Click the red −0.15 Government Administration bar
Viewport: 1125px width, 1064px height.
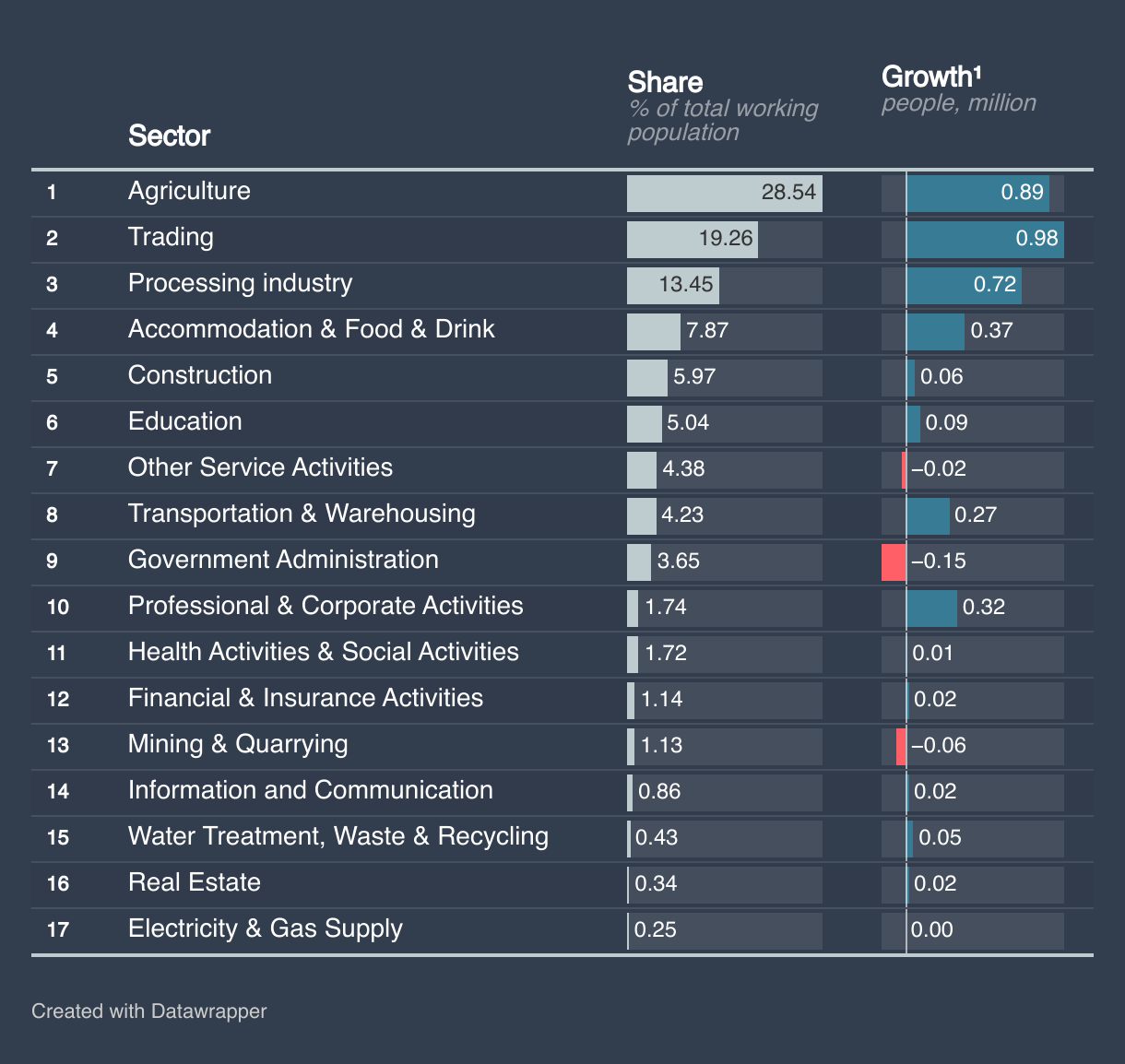894,562
